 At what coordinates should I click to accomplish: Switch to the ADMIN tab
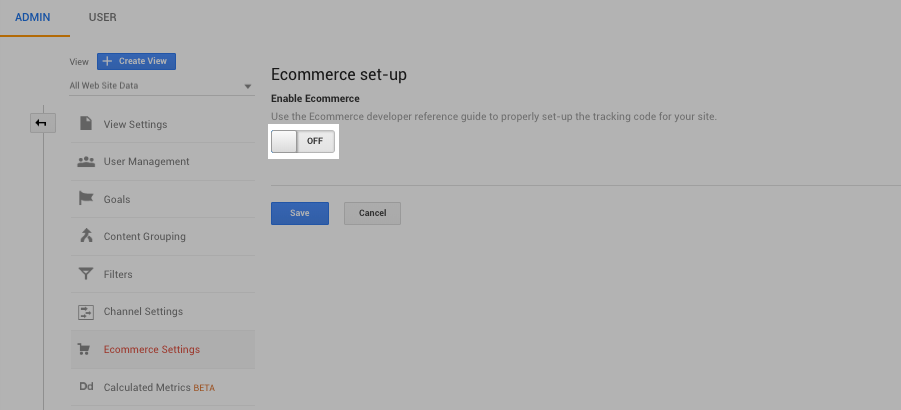33,18
